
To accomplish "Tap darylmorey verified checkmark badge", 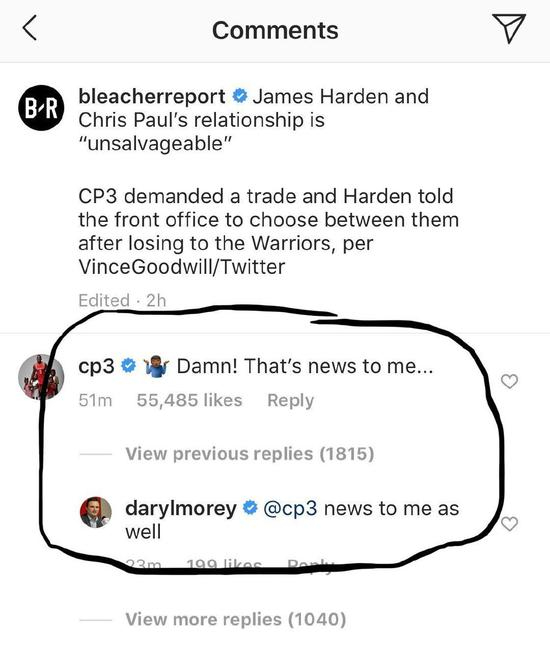I will point(250,508).
